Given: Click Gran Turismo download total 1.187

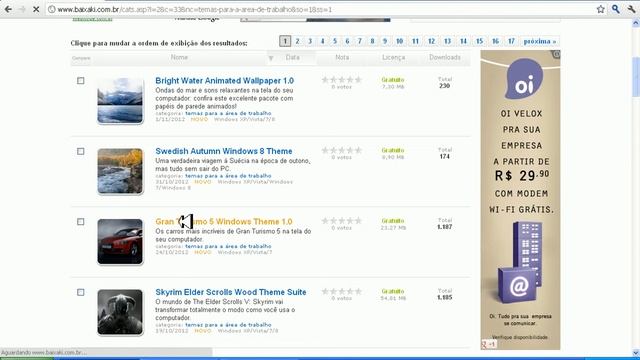Looking at the screenshot, I should (444, 227).
